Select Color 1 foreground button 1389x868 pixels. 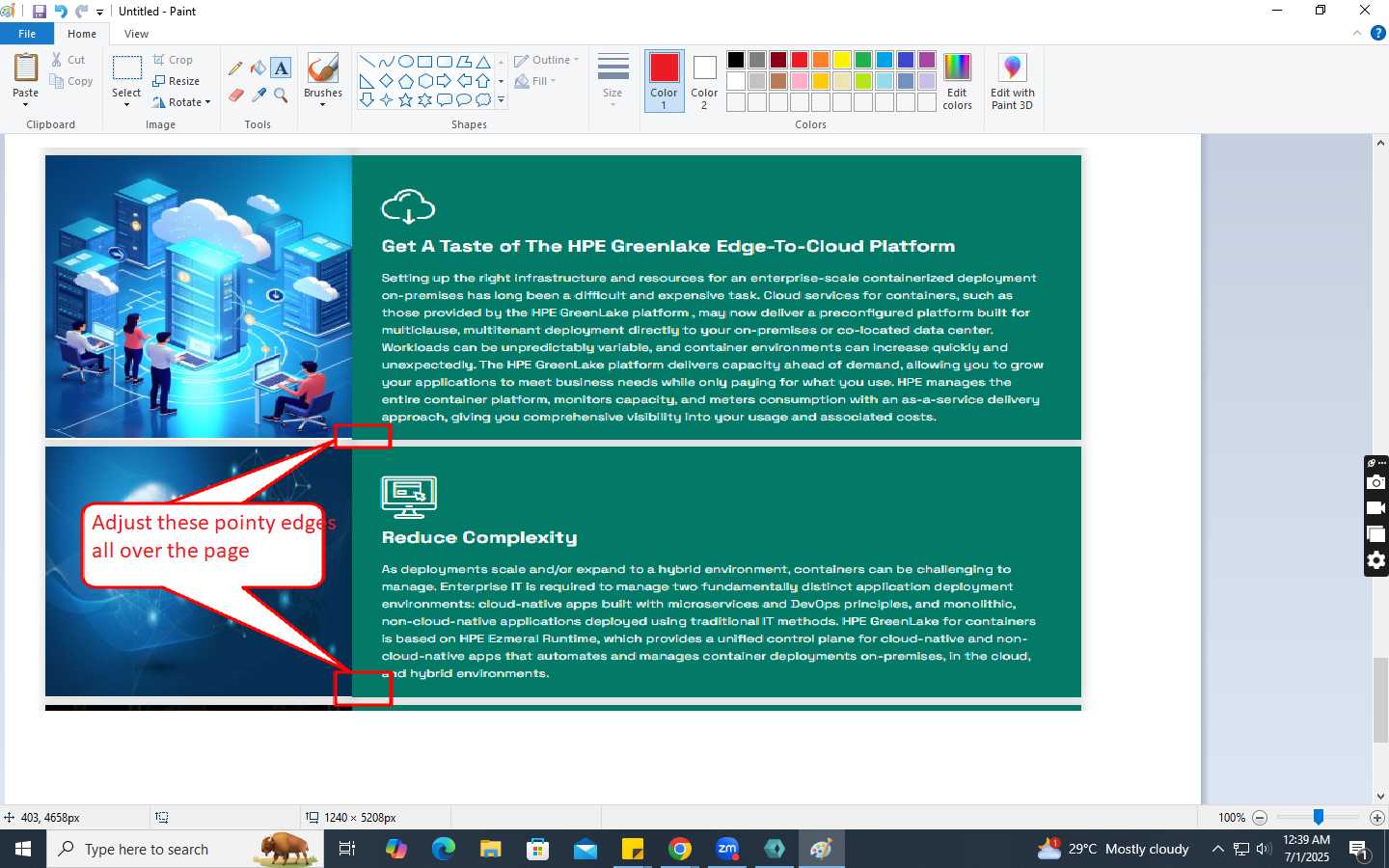(664, 81)
